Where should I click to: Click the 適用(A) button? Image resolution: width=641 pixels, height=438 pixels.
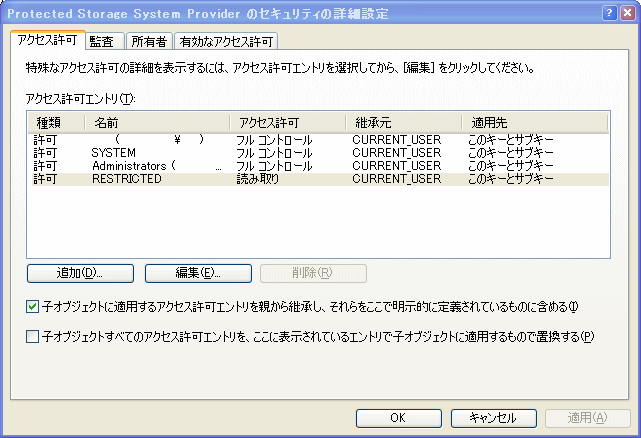(x=588, y=418)
